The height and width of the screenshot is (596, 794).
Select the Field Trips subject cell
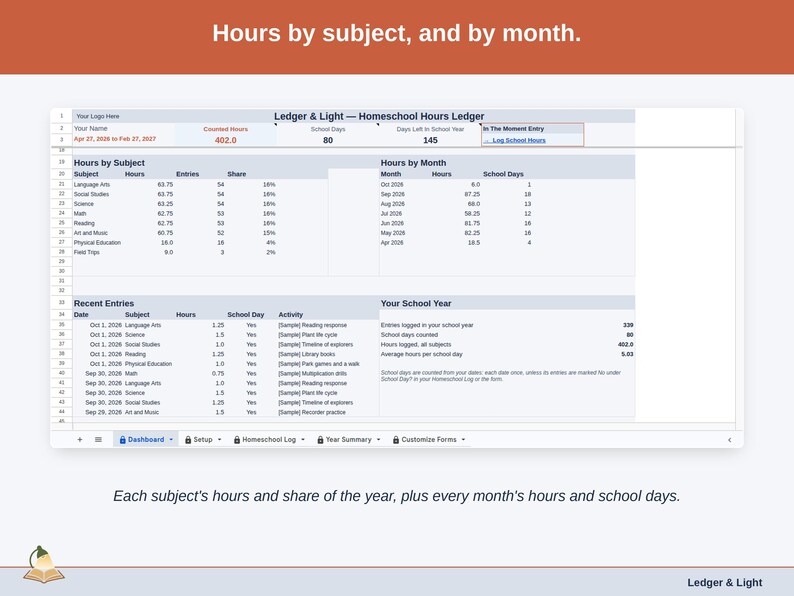click(87, 252)
